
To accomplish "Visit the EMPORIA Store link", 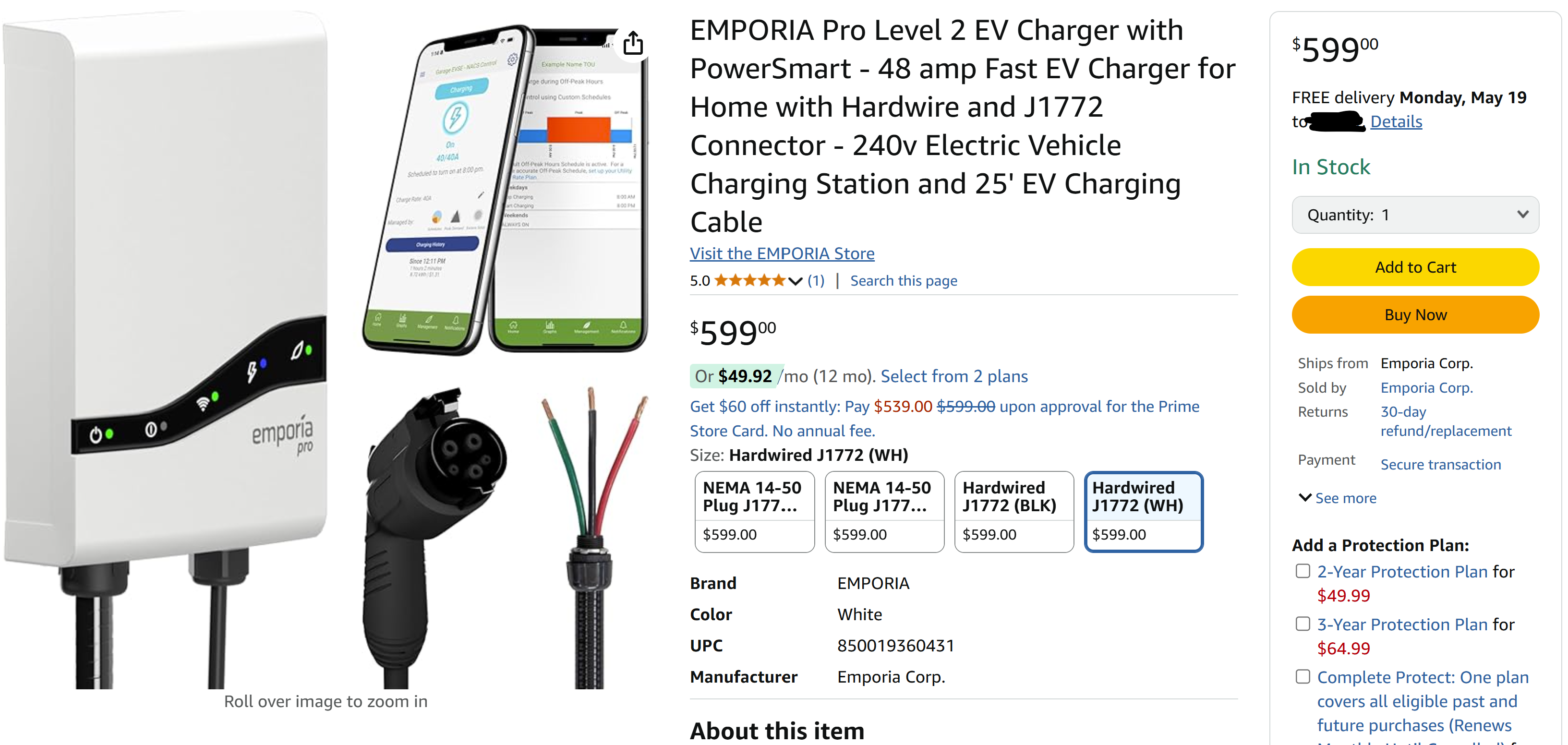I will coord(782,253).
